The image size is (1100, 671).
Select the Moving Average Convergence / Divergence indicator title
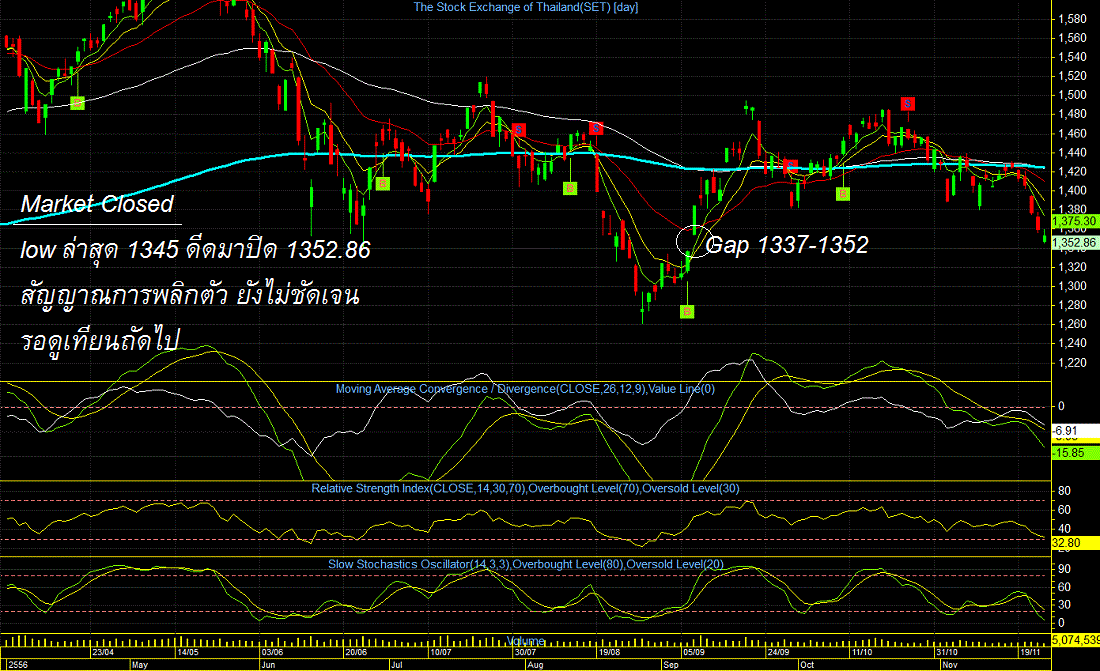(x=525, y=389)
